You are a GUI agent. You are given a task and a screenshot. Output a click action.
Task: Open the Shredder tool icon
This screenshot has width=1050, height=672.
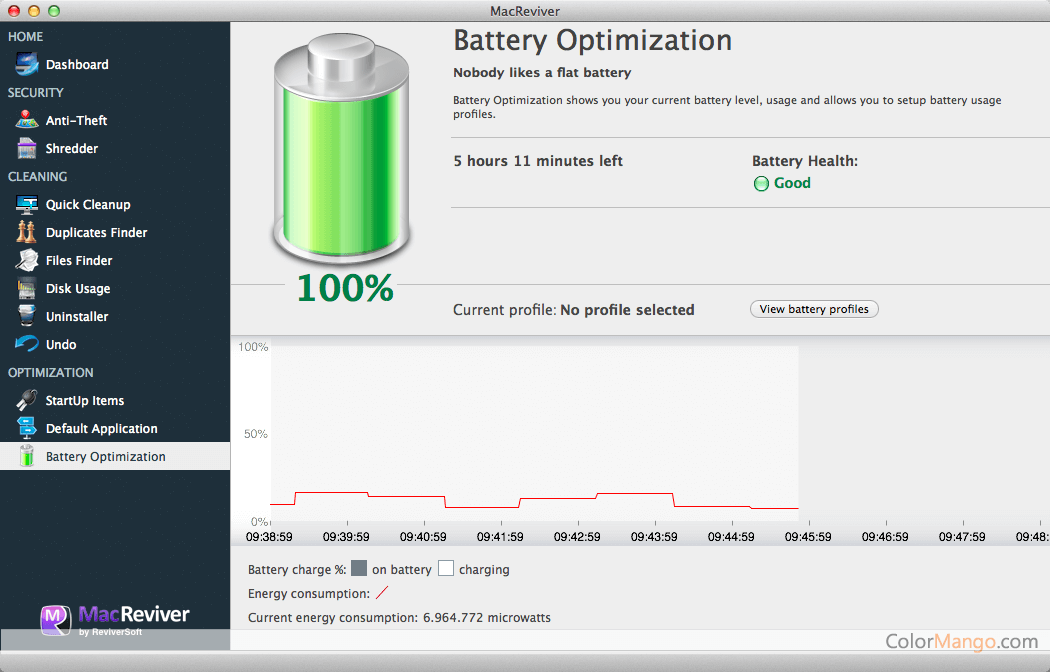(x=27, y=148)
